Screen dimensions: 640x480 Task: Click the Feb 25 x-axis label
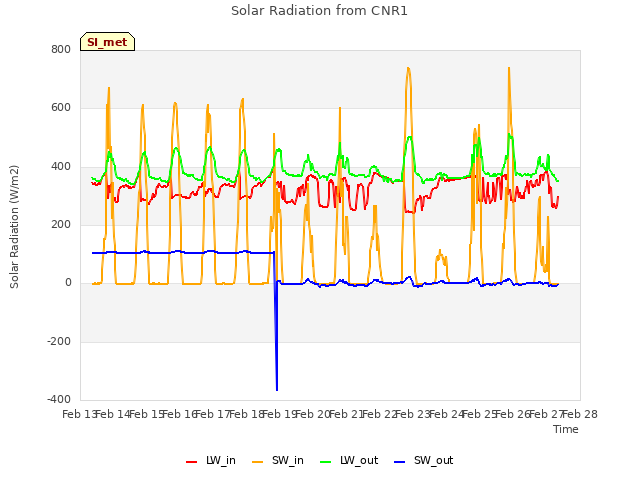pos(480,414)
